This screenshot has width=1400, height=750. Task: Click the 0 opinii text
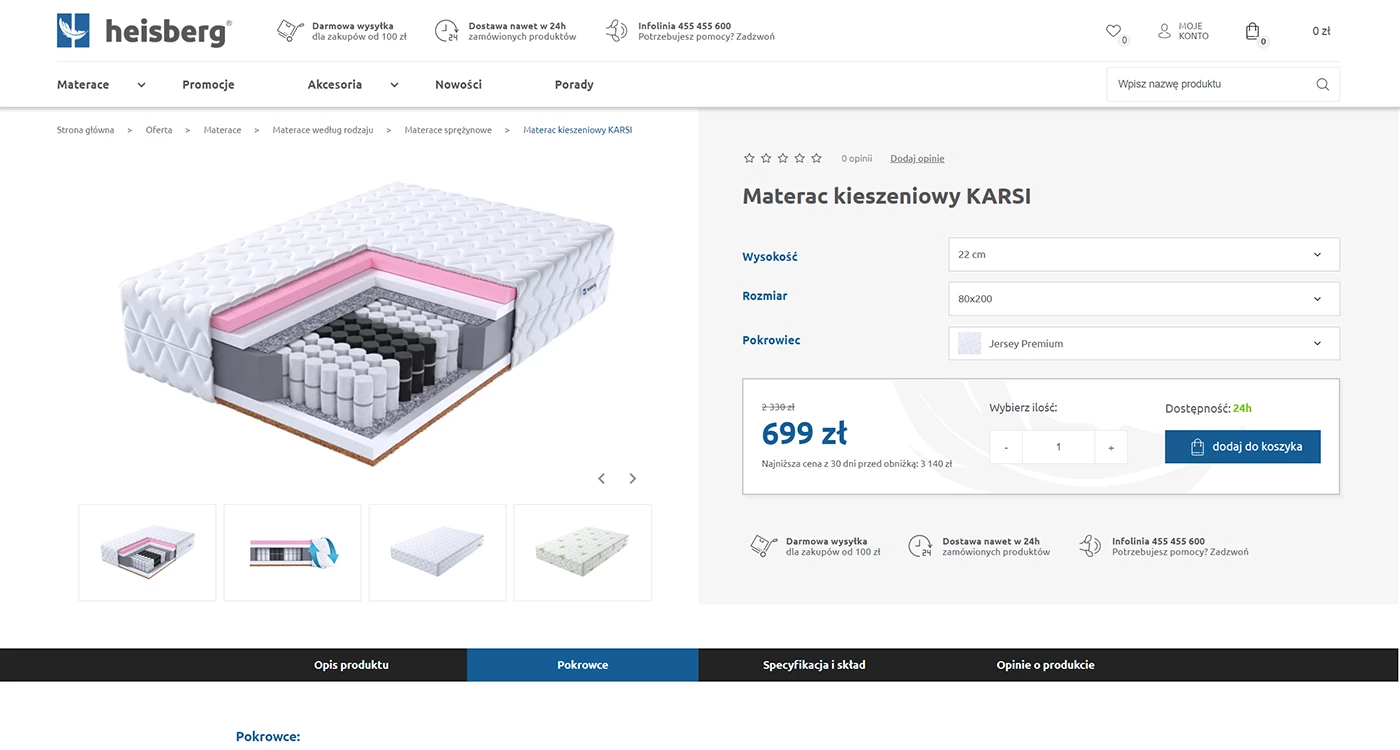(x=857, y=159)
